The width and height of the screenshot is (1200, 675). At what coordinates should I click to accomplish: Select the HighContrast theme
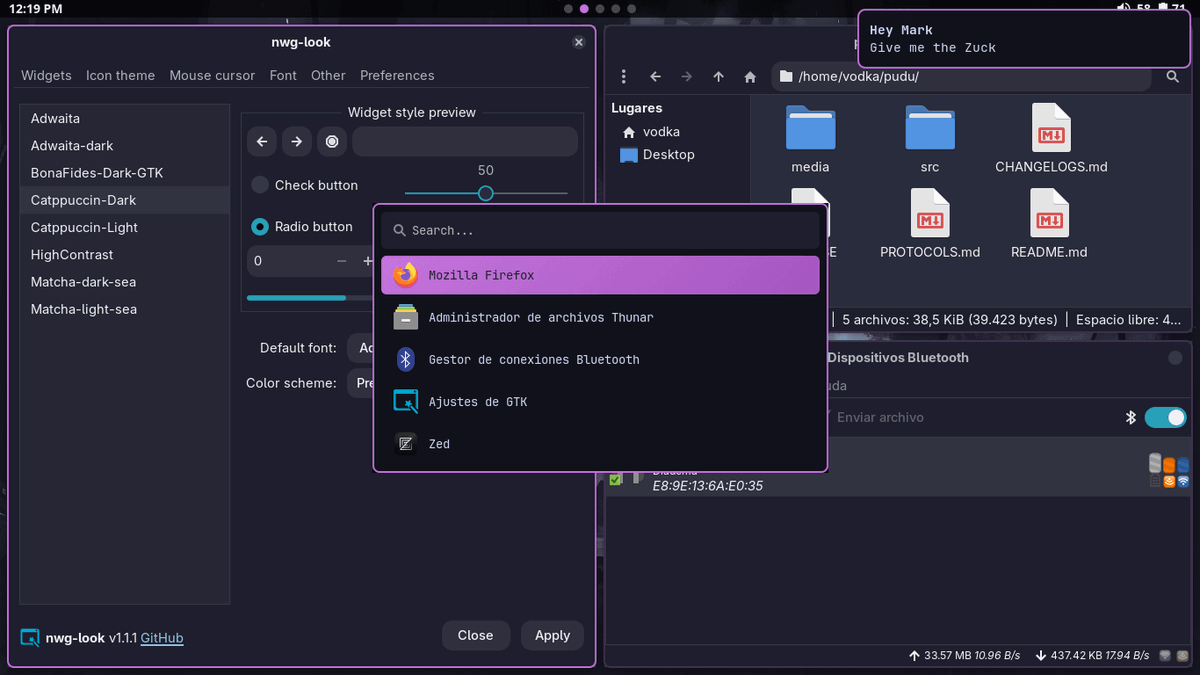pyautogui.click(x=125, y=255)
